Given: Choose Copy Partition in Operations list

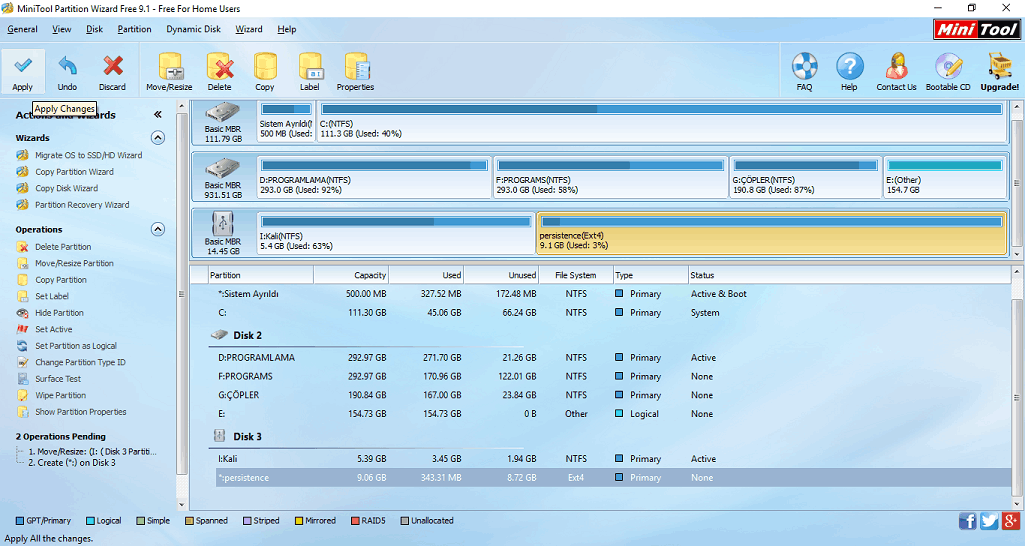Looking at the screenshot, I should tap(60, 279).
